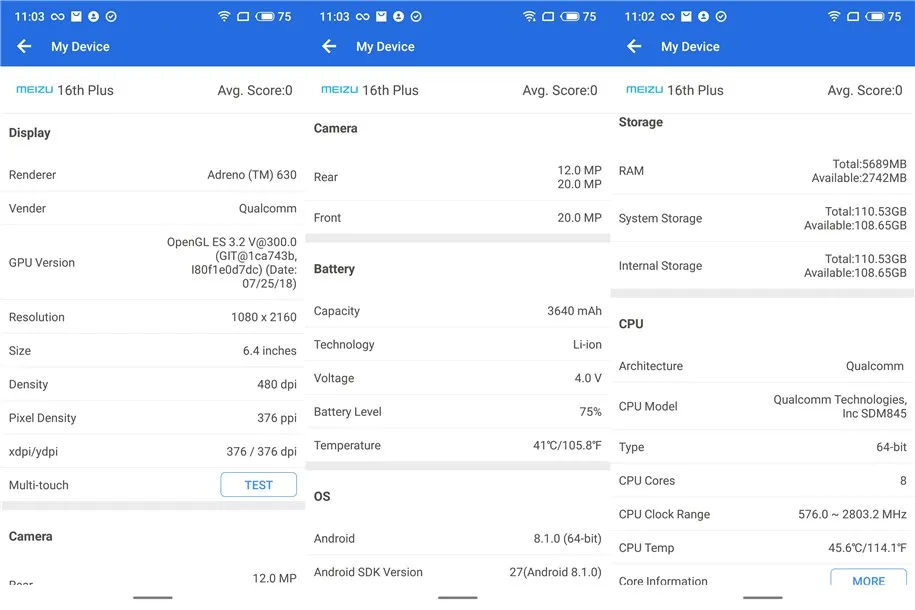Tap battery icon in left screen status bar
This screenshot has height=610, width=915.
point(265,16)
